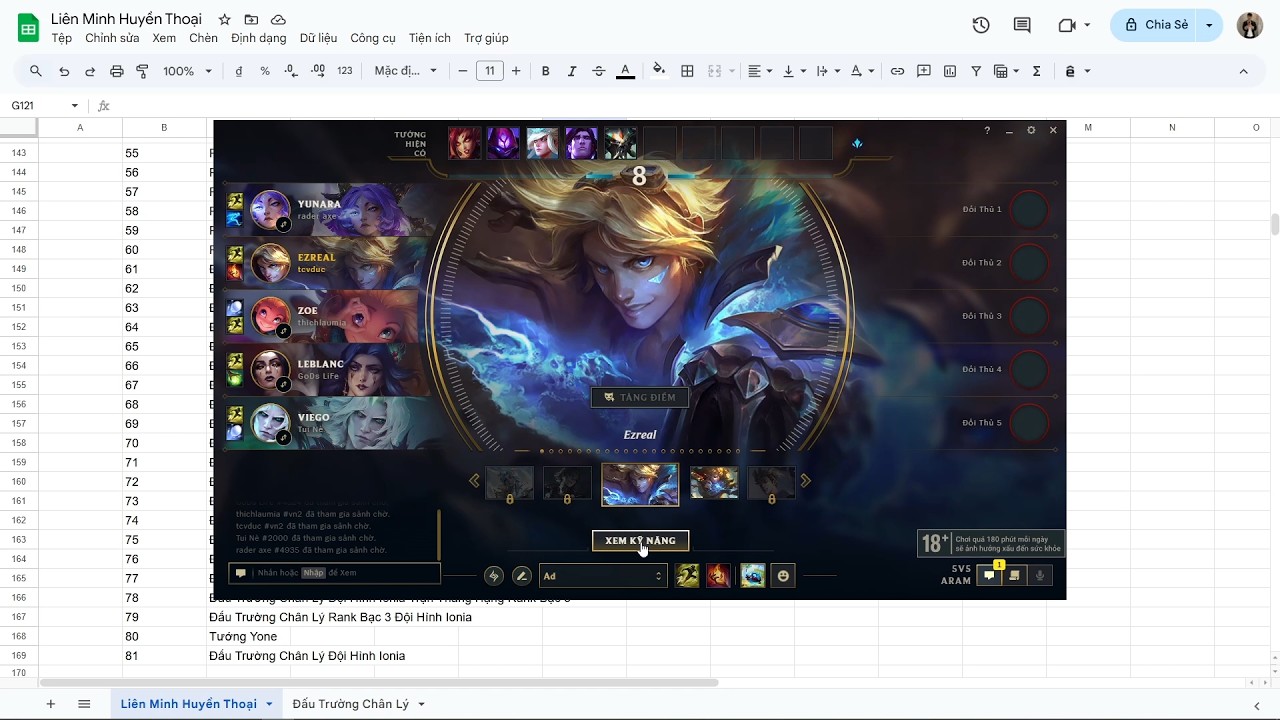Open horizontal align dropdown
The image size is (1280, 720).
[x=760, y=71]
